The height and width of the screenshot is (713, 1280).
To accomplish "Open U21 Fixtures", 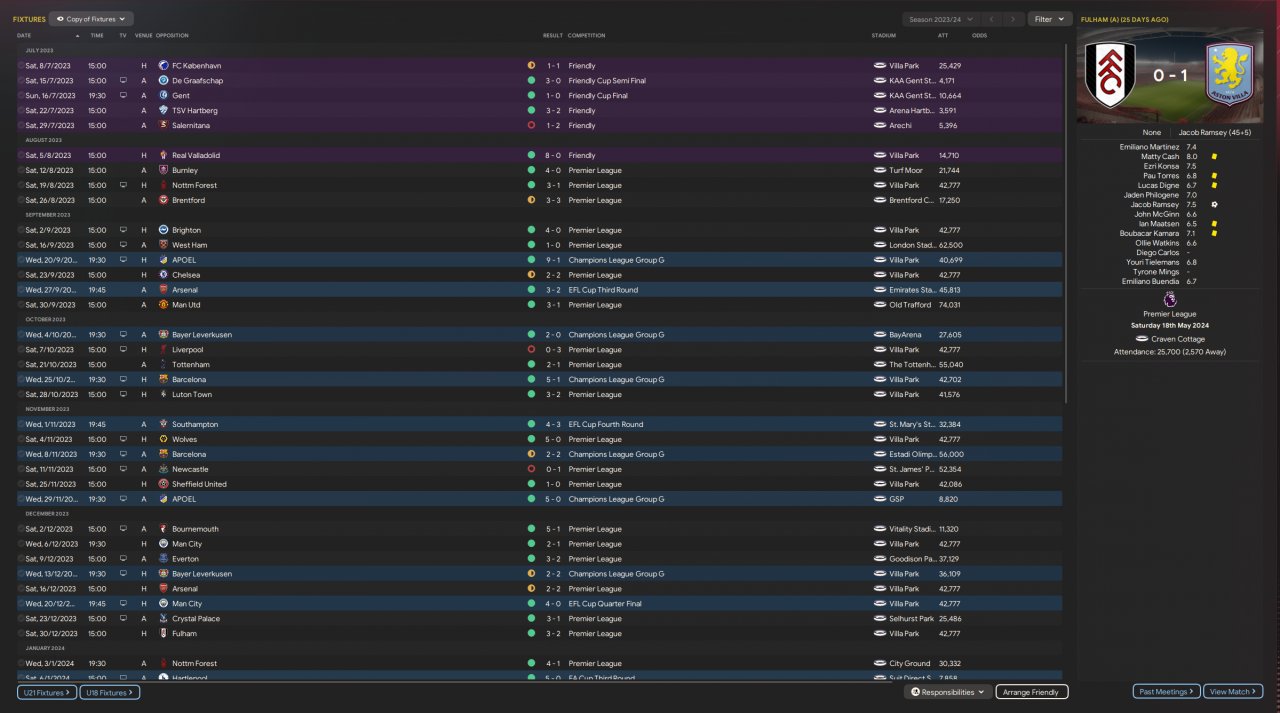I will coord(46,692).
